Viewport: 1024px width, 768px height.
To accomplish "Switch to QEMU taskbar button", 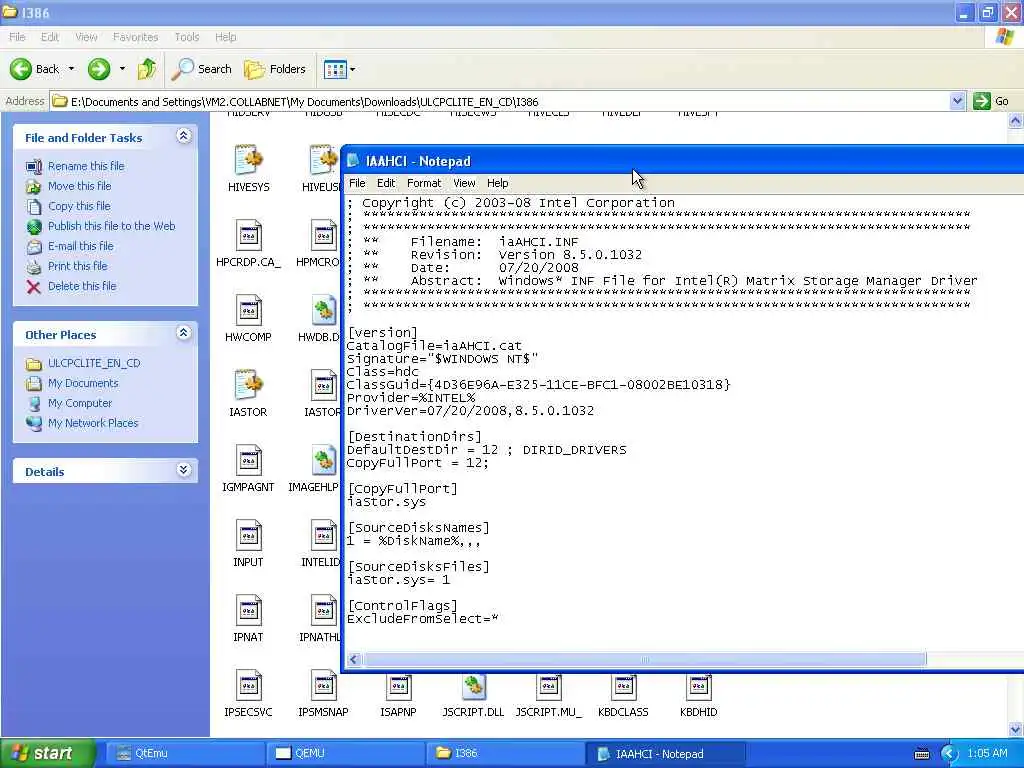I will tap(345, 753).
